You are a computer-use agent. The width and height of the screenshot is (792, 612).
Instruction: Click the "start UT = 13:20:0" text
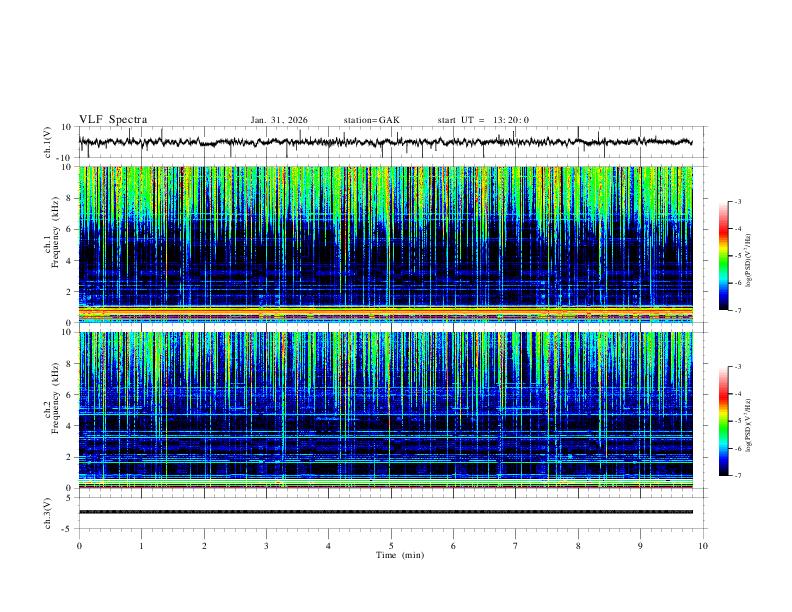click(x=483, y=120)
